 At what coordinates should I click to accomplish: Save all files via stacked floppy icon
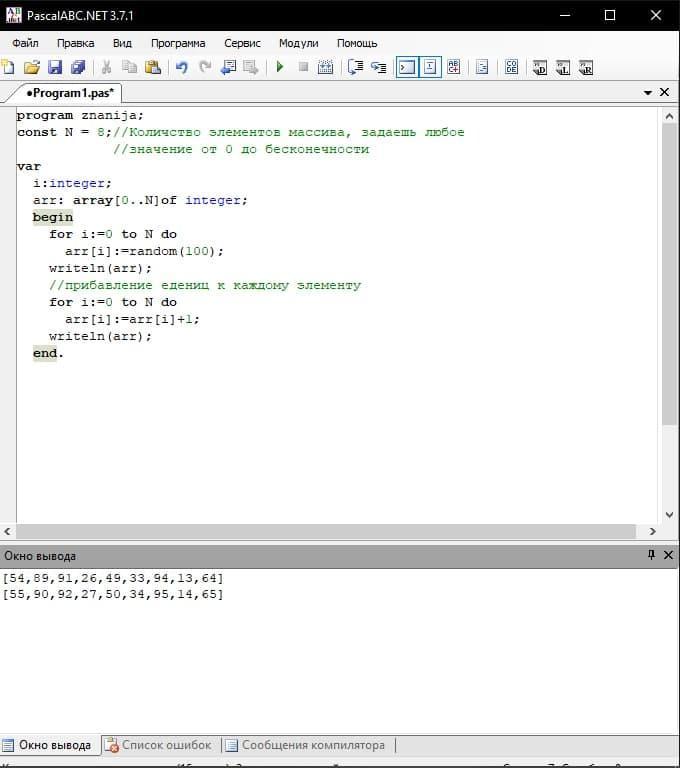point(78,67)
